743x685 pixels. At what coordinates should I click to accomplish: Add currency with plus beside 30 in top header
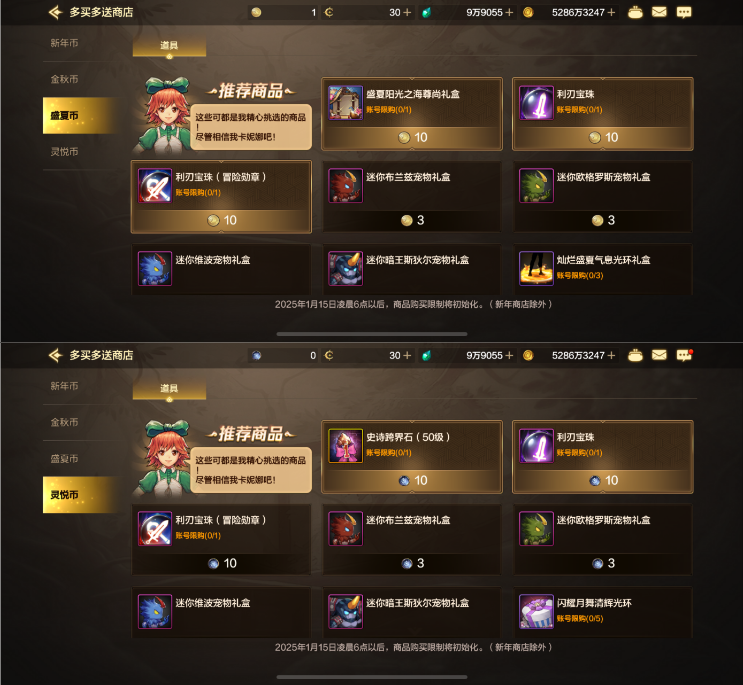407,12
